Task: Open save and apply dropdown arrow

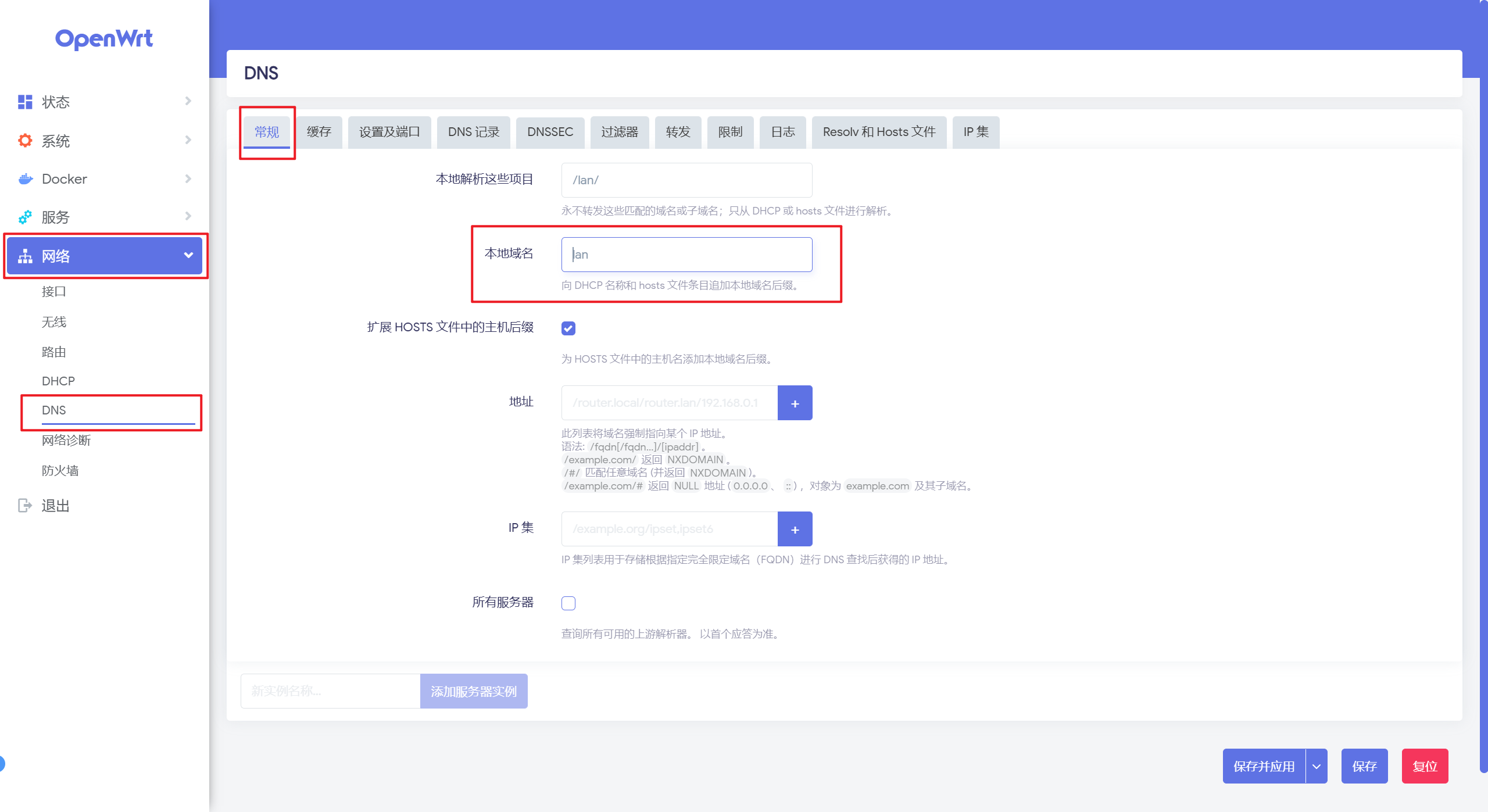Action: (x=1317, y=766)
